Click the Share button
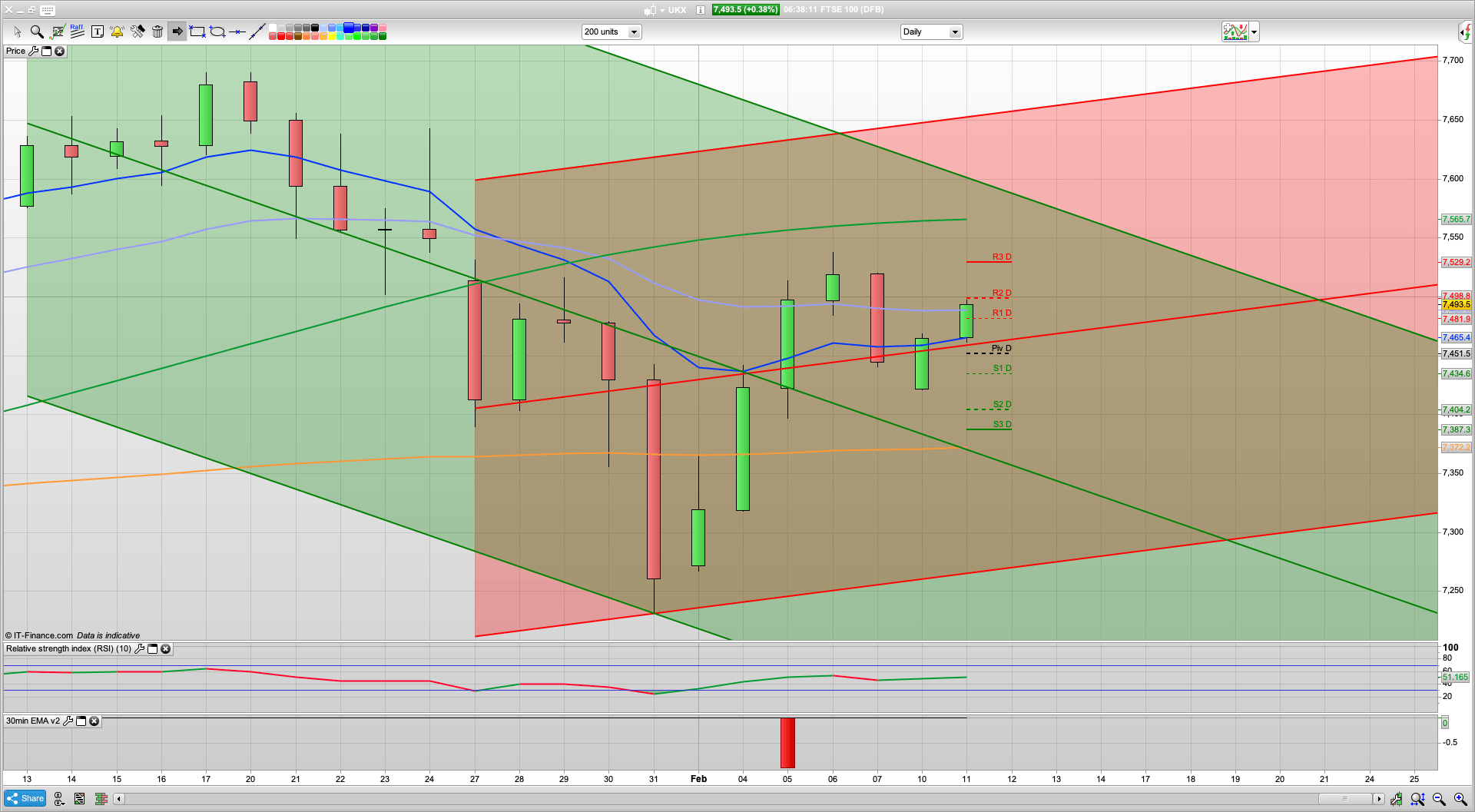The width and height of the screenshot is (1475, 812). (25, 798)
